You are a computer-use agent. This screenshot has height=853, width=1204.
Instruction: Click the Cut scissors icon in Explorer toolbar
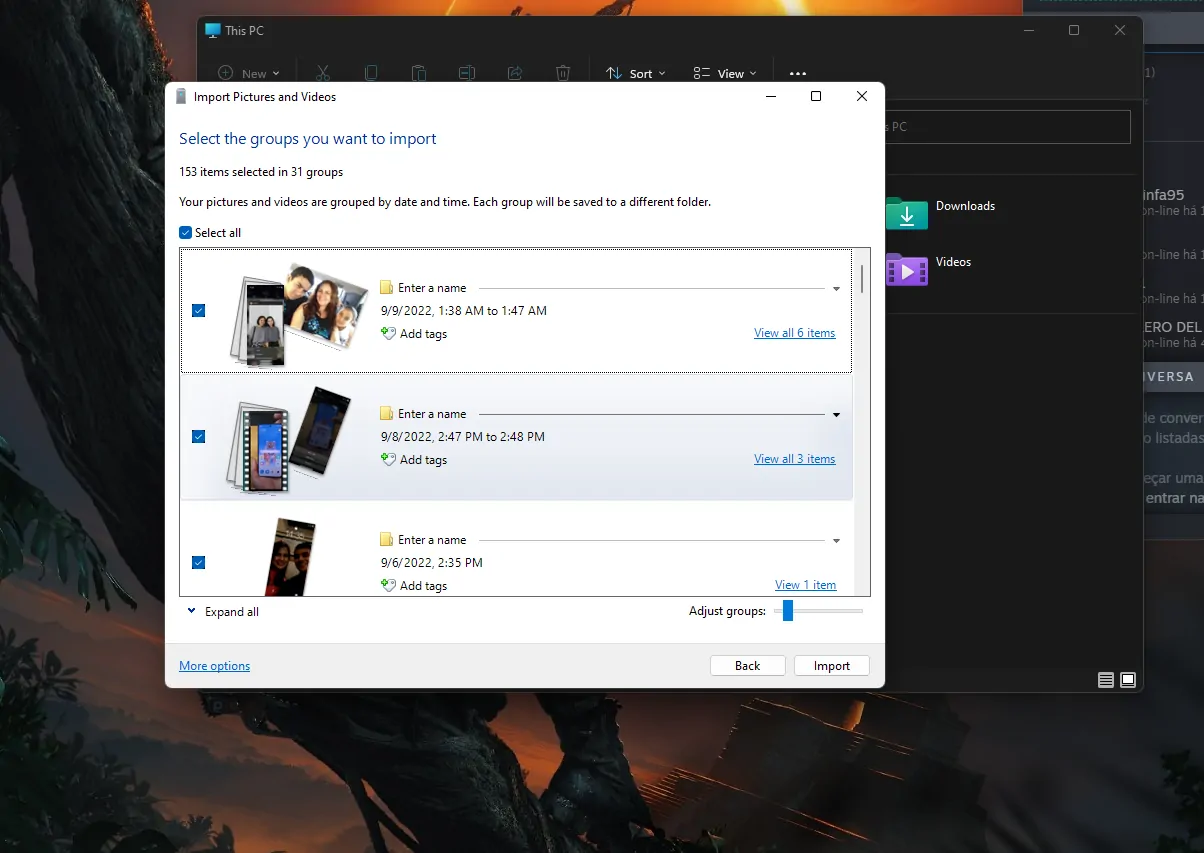(322, 73)
